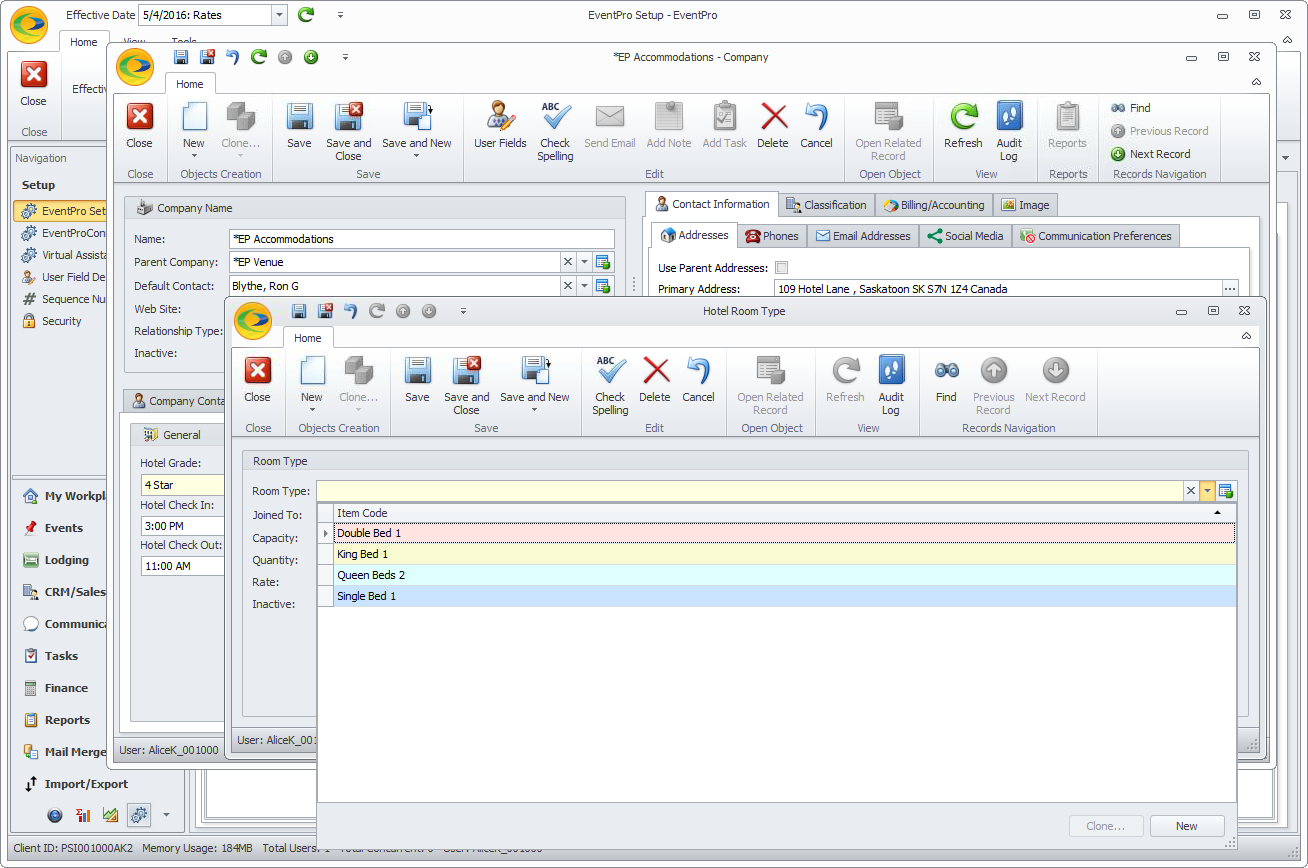1308x868 pixels.
Task: Click Find in Hotel Room Type ribbon
Action: 946,380
